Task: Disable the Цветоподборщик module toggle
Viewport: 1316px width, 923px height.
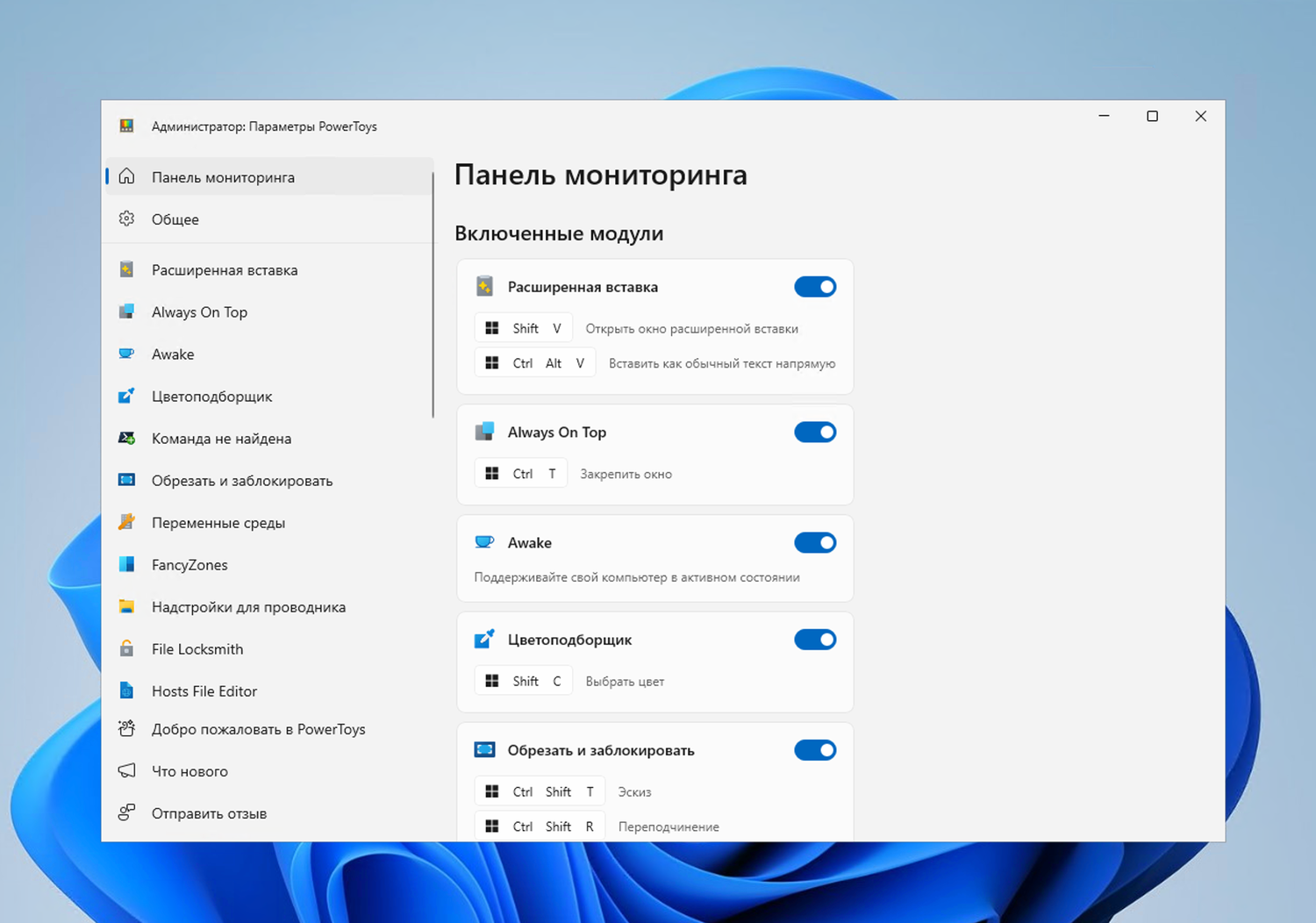Action: point(815,640)
